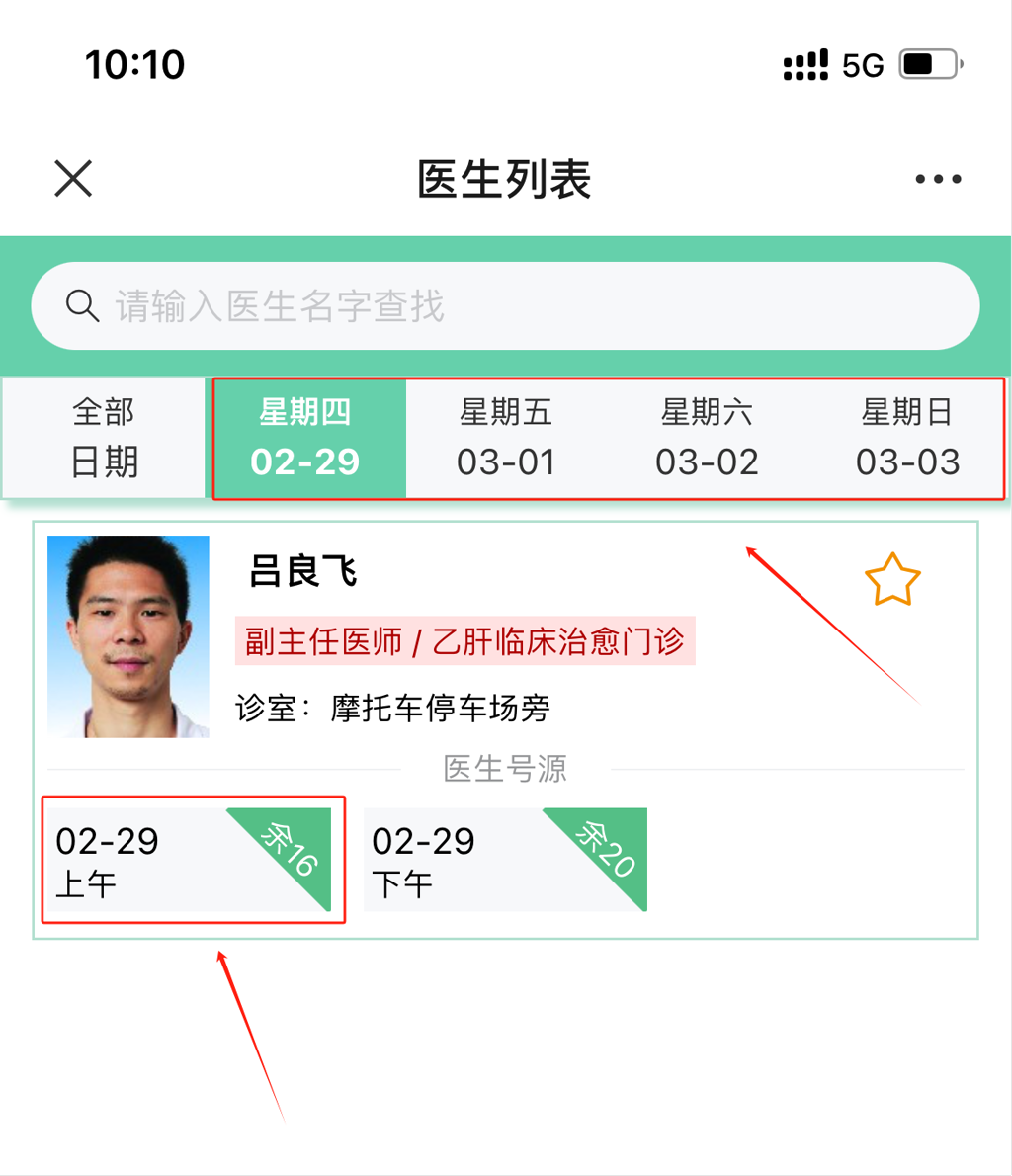Tap doctor name 吕良飞
Screen dimensions: 1012x1176
302,571
